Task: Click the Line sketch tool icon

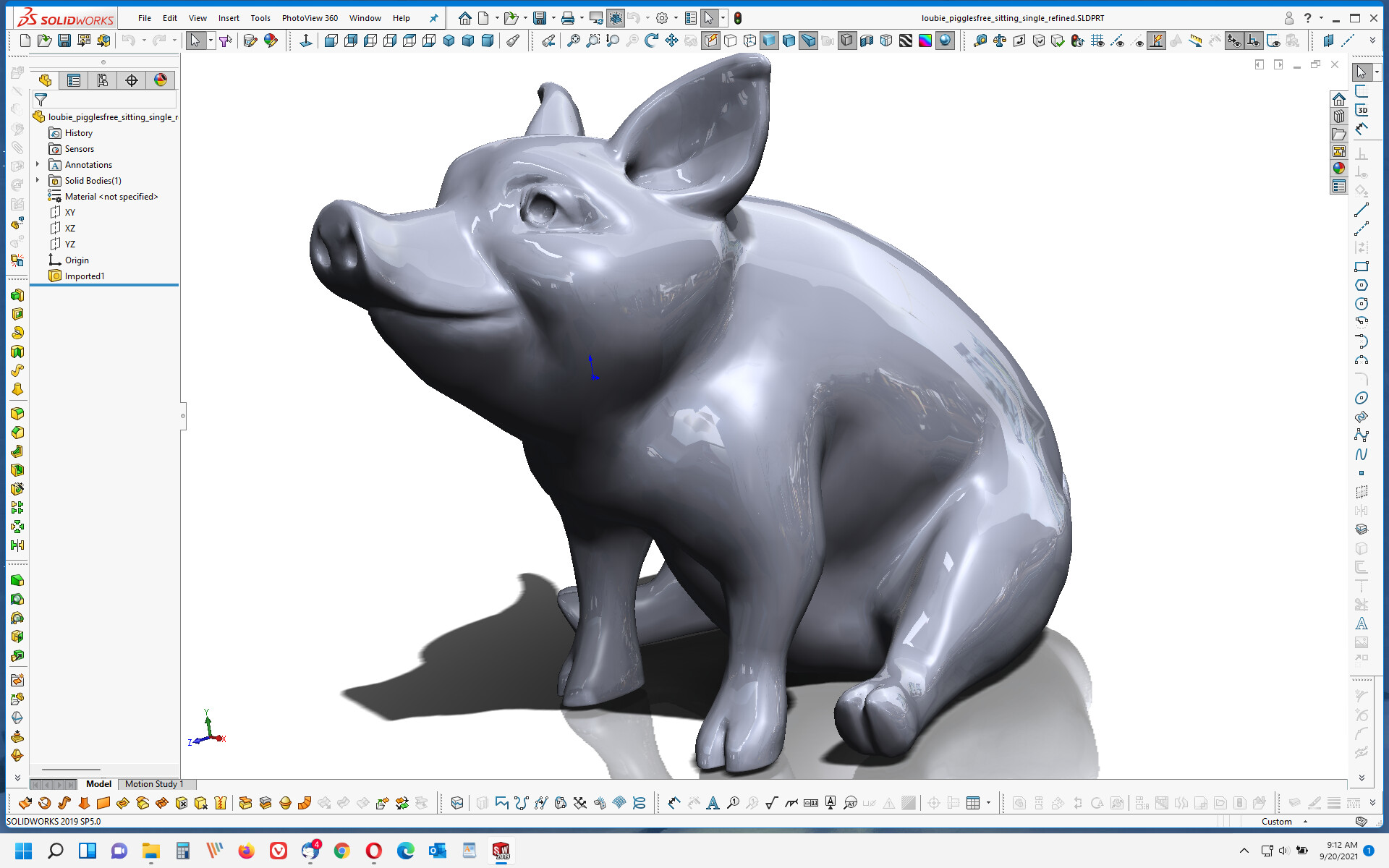Action: [x=1362, y=210]
